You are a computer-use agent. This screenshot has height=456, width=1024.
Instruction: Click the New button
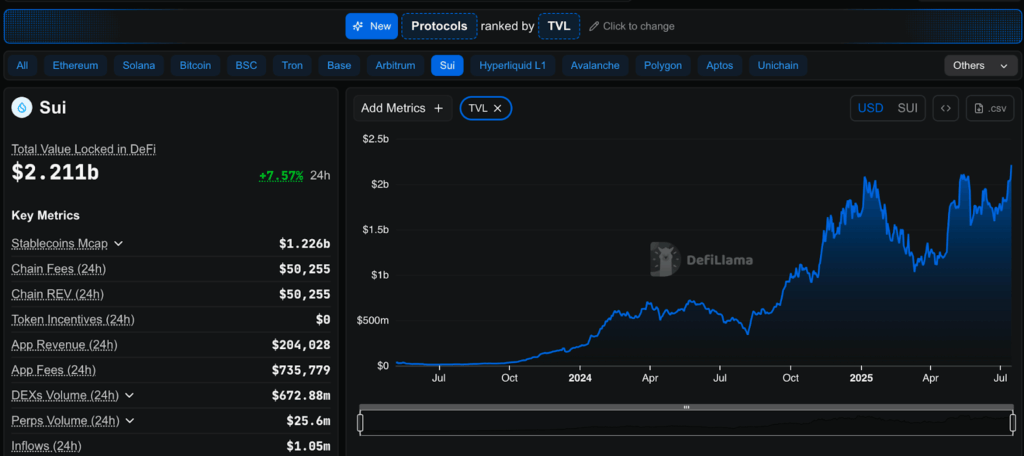[372, 26]
